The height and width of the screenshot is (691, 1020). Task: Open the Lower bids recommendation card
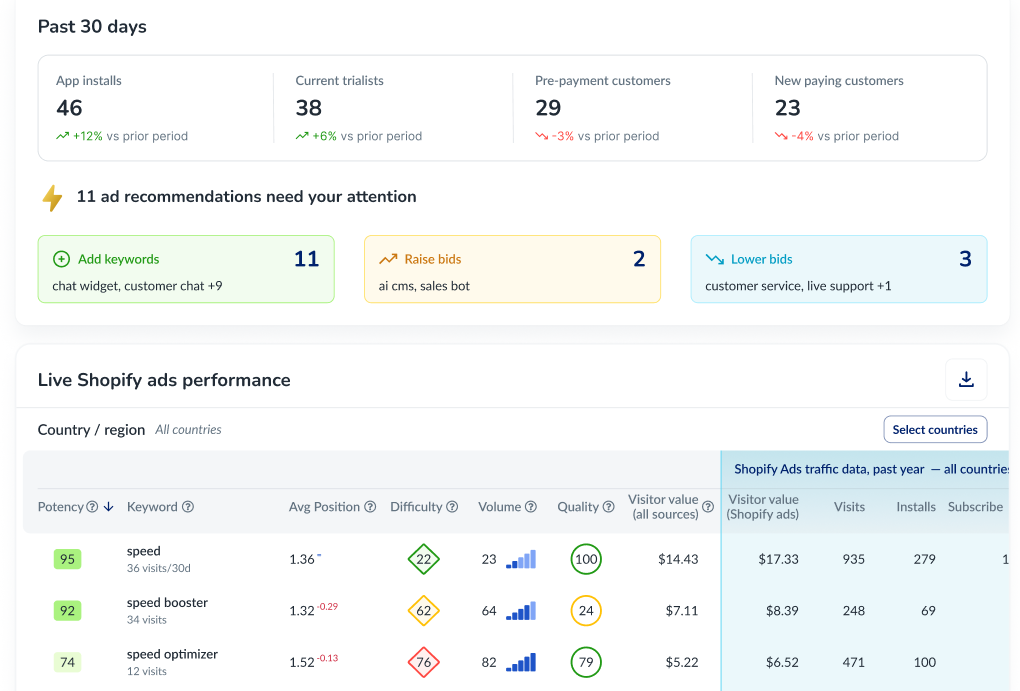coord(839,269)
